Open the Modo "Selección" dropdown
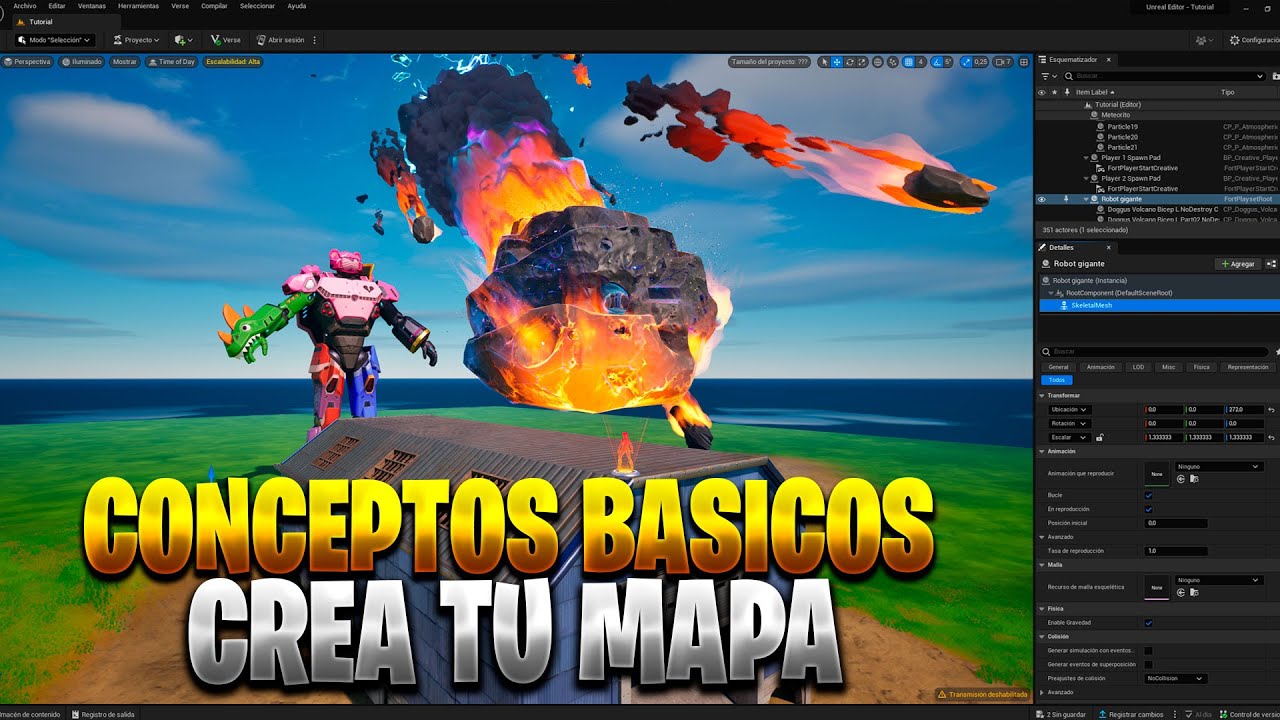1280x720 pixels. click(56, 40)
